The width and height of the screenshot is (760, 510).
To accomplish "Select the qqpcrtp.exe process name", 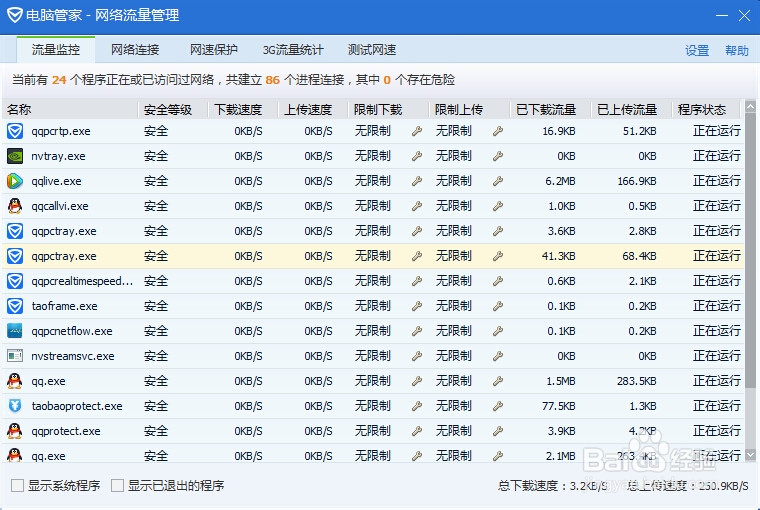I will pos(61,131).
